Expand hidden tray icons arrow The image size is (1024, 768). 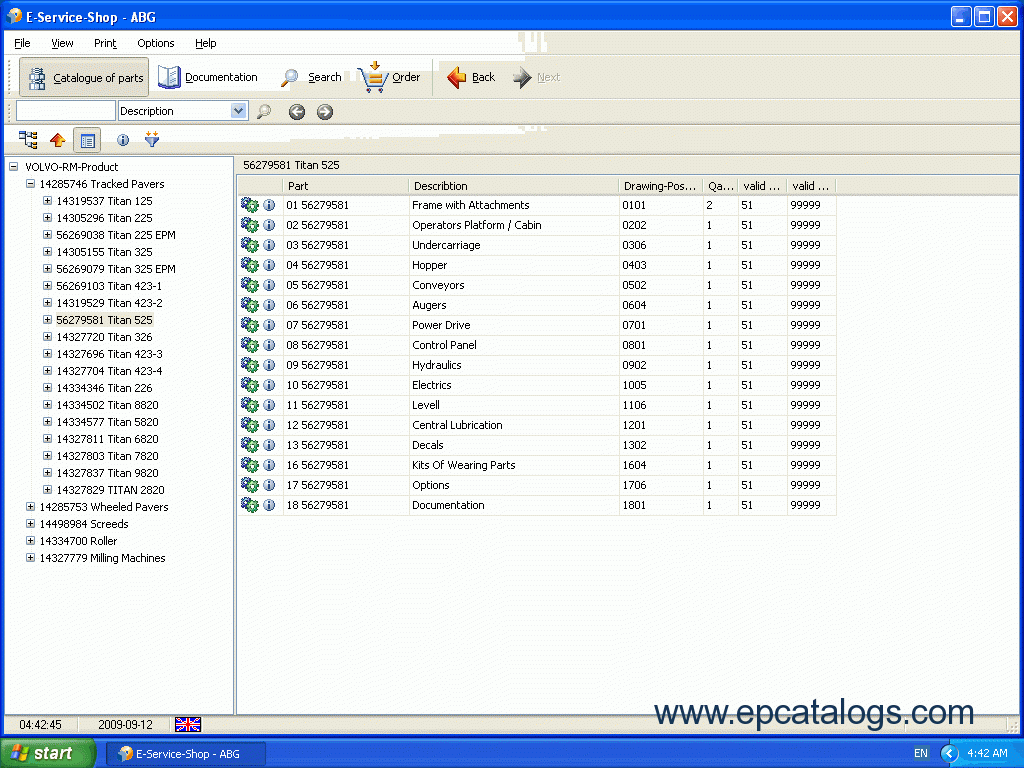[x=949, y=753]
